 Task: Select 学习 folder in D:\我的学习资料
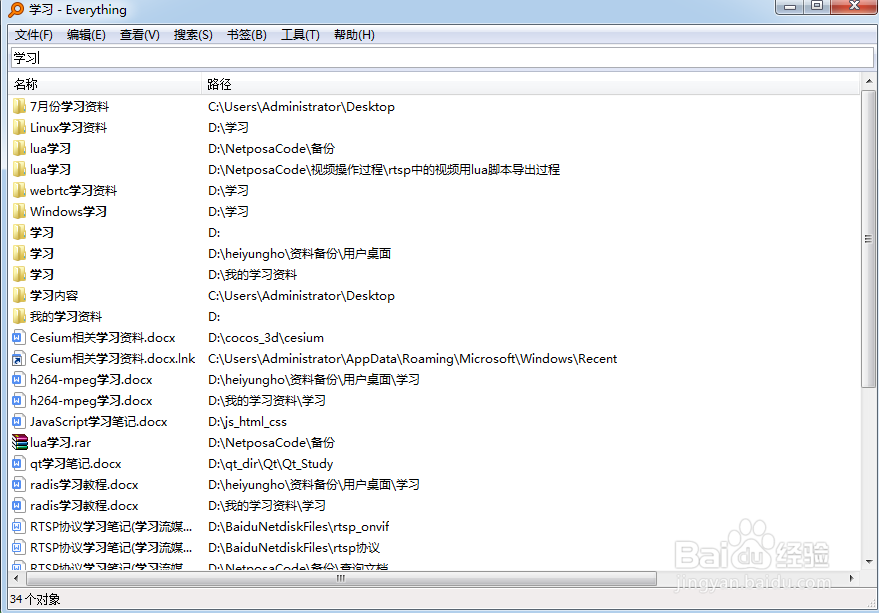pos(42,274)
